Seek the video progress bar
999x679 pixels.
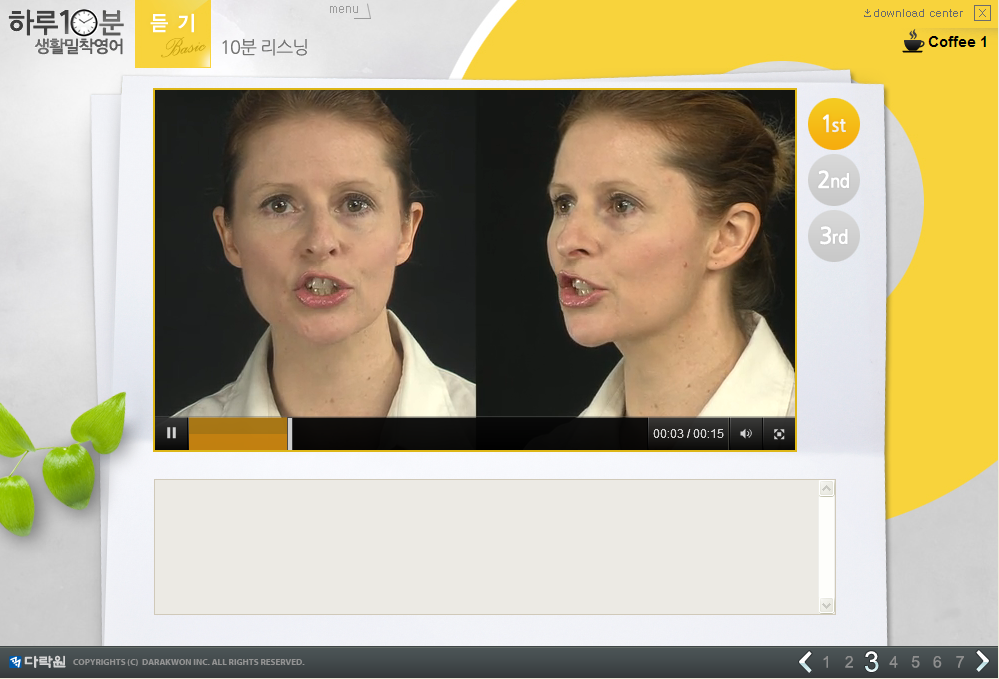tap(468, 434)
